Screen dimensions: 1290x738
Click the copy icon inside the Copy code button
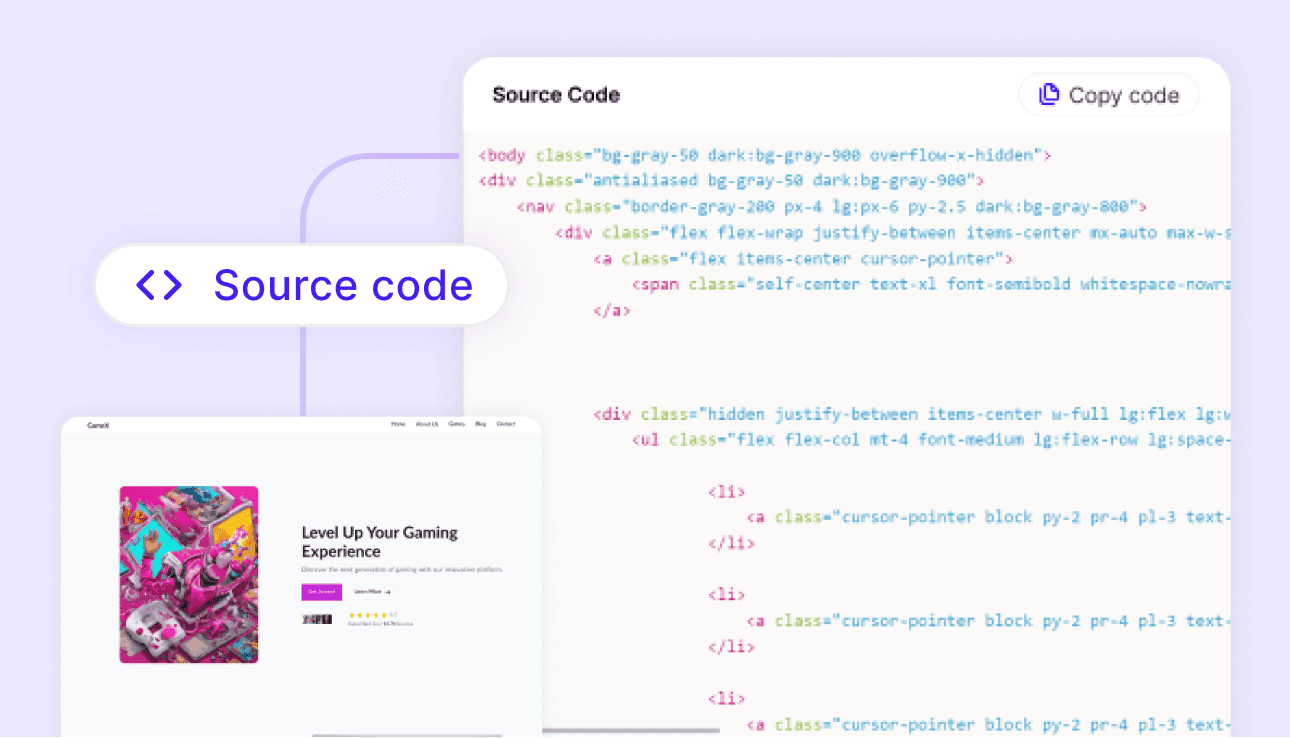pos(1048,94)
